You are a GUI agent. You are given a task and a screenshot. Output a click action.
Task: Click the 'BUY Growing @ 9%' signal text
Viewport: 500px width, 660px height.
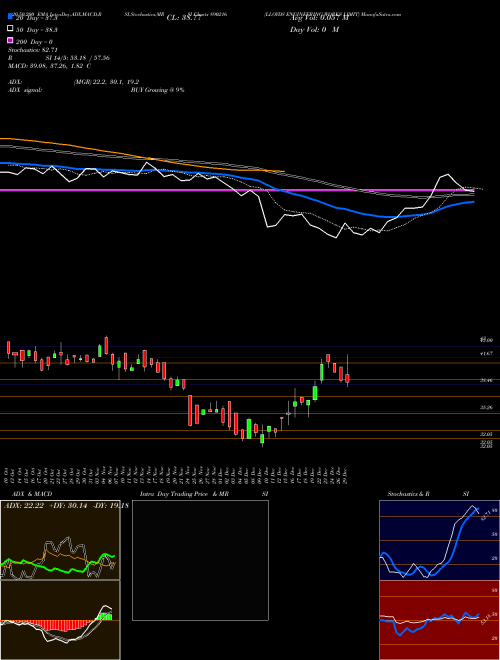click(x=157, y=90)
